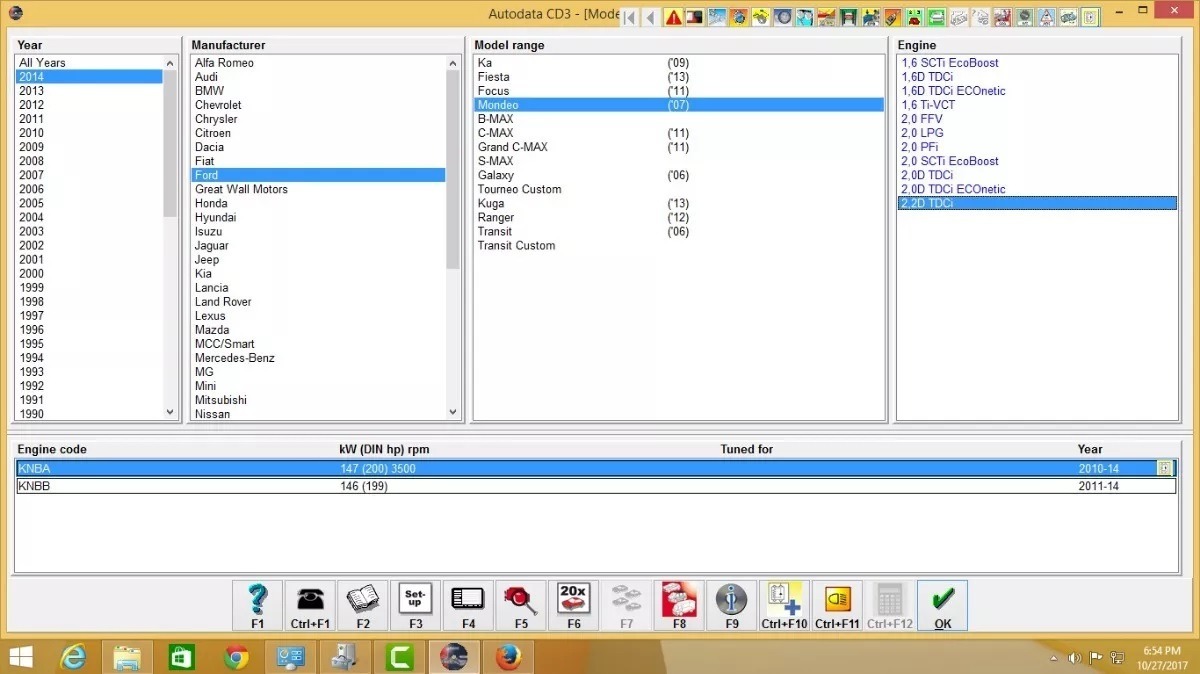
Task: Click the volume speaker tray icon
Action: click(x=1075, y=657)
